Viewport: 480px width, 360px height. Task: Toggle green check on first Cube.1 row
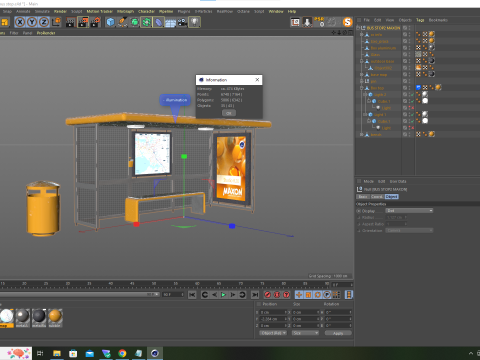[x=412, y=101]
